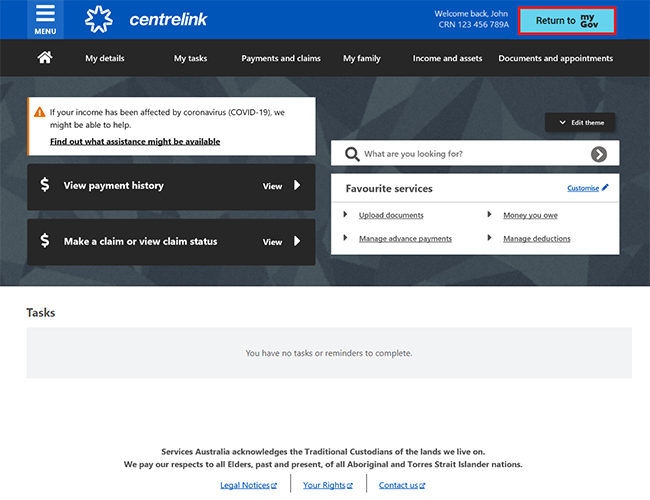Viewport: 650px width, 500px height.
Task: Click the Centrelink star logo
Action: point(99,19)
